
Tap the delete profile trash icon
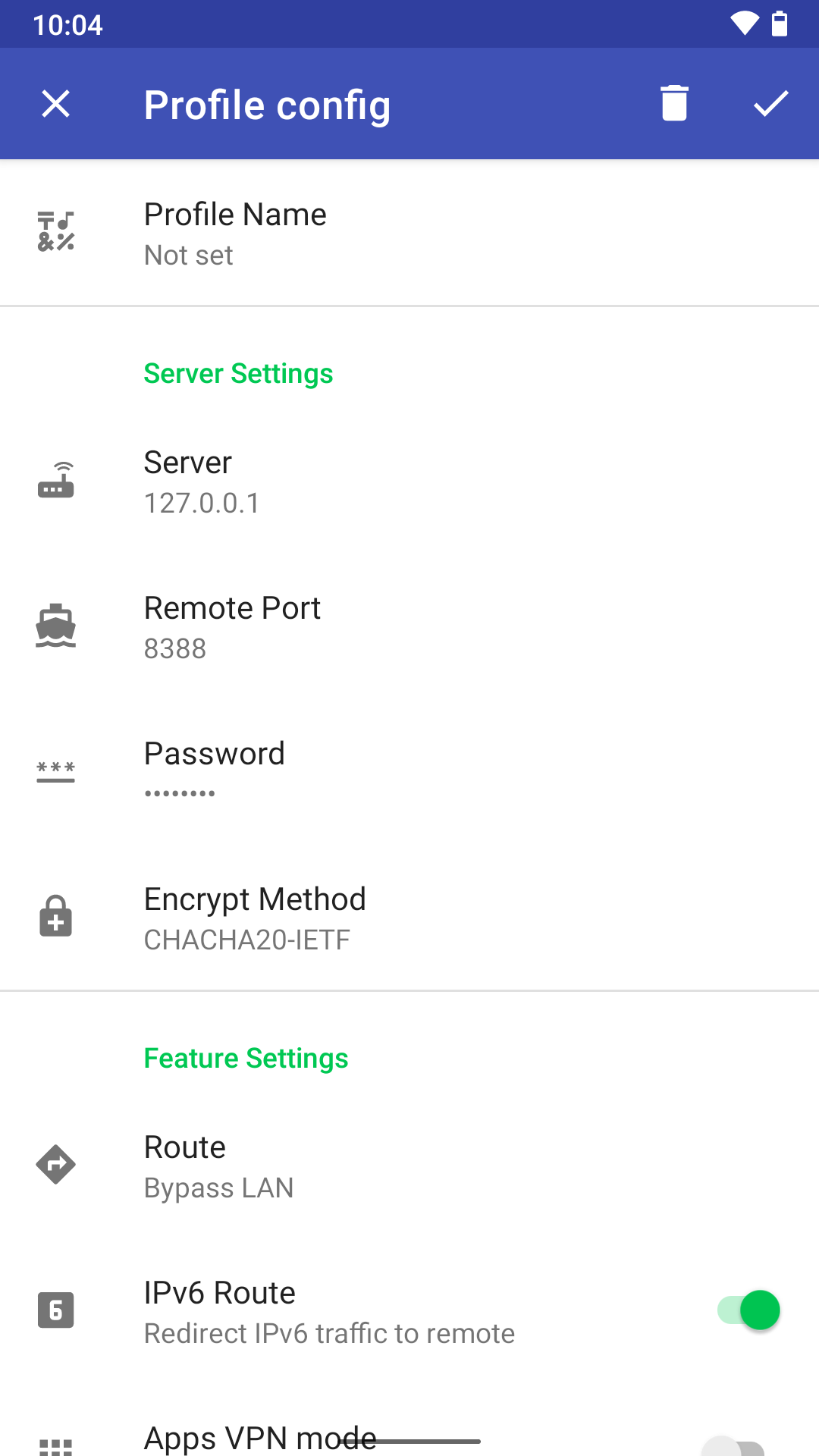pos(673,103)
